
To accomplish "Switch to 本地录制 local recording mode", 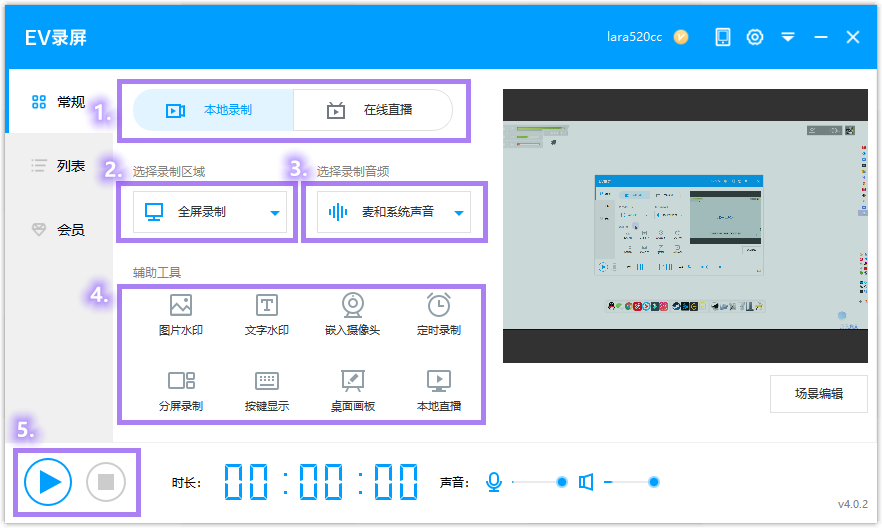I will [213, 110].
